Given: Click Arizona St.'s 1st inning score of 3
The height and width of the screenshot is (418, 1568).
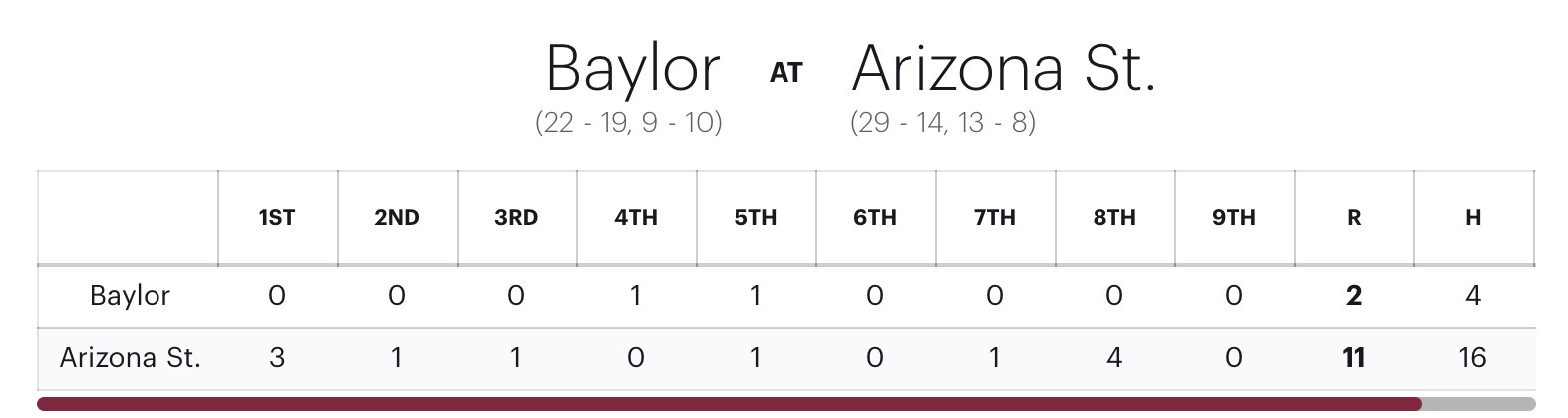Looking at the screenshot, I should tap(277, 357).
